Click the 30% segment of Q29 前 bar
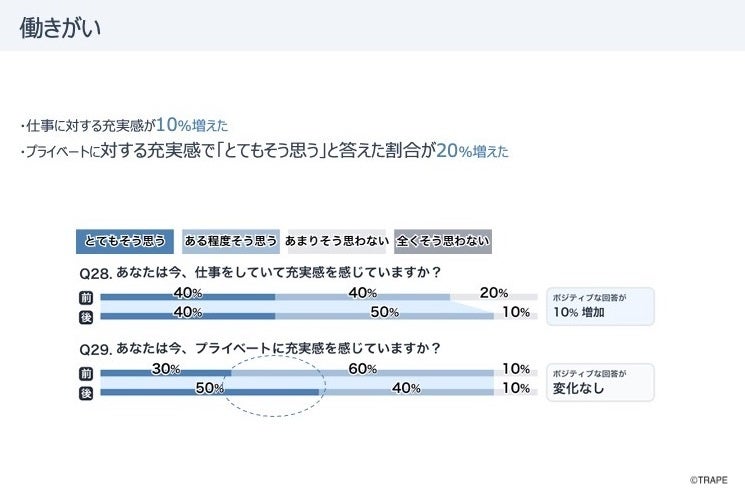The height and width of the screenshot is (500, 745). [165, 371]
